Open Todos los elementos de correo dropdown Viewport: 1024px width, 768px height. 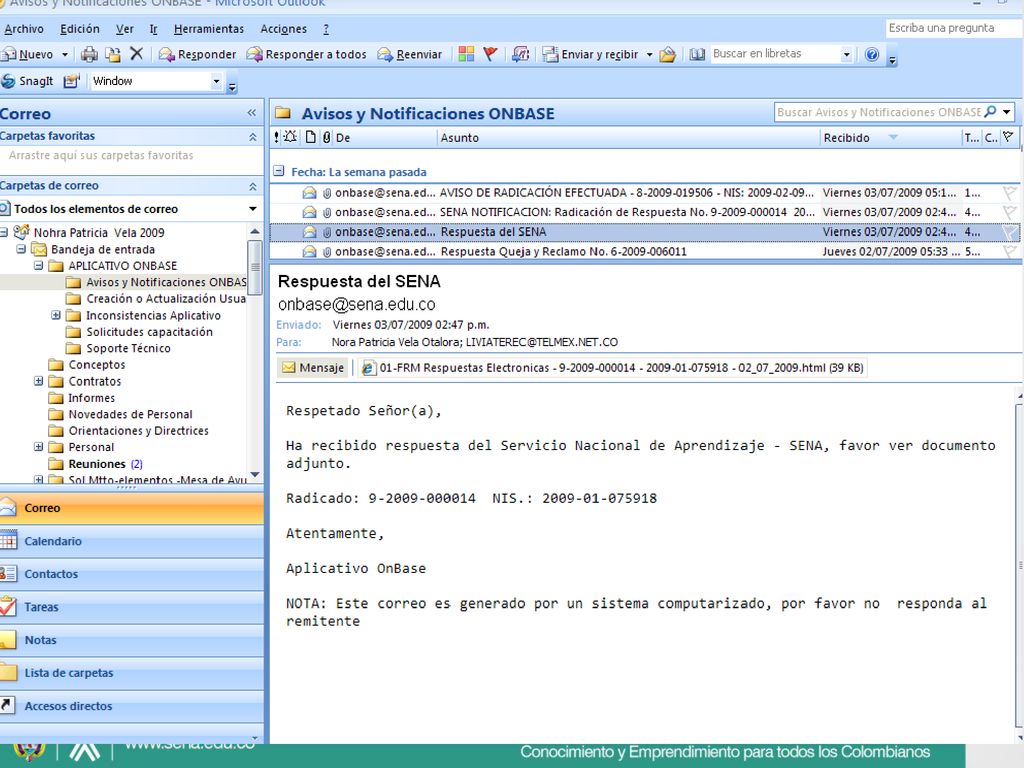[253, 209]
